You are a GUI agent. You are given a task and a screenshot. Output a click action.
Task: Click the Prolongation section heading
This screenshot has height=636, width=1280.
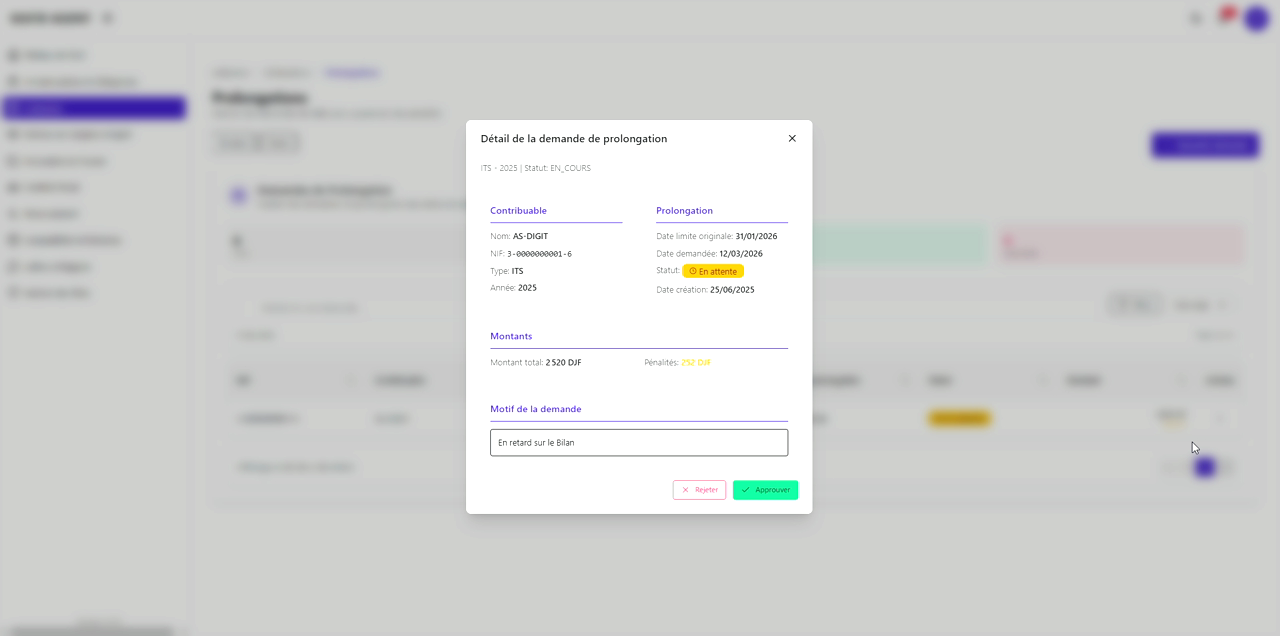tap(684, 211)
